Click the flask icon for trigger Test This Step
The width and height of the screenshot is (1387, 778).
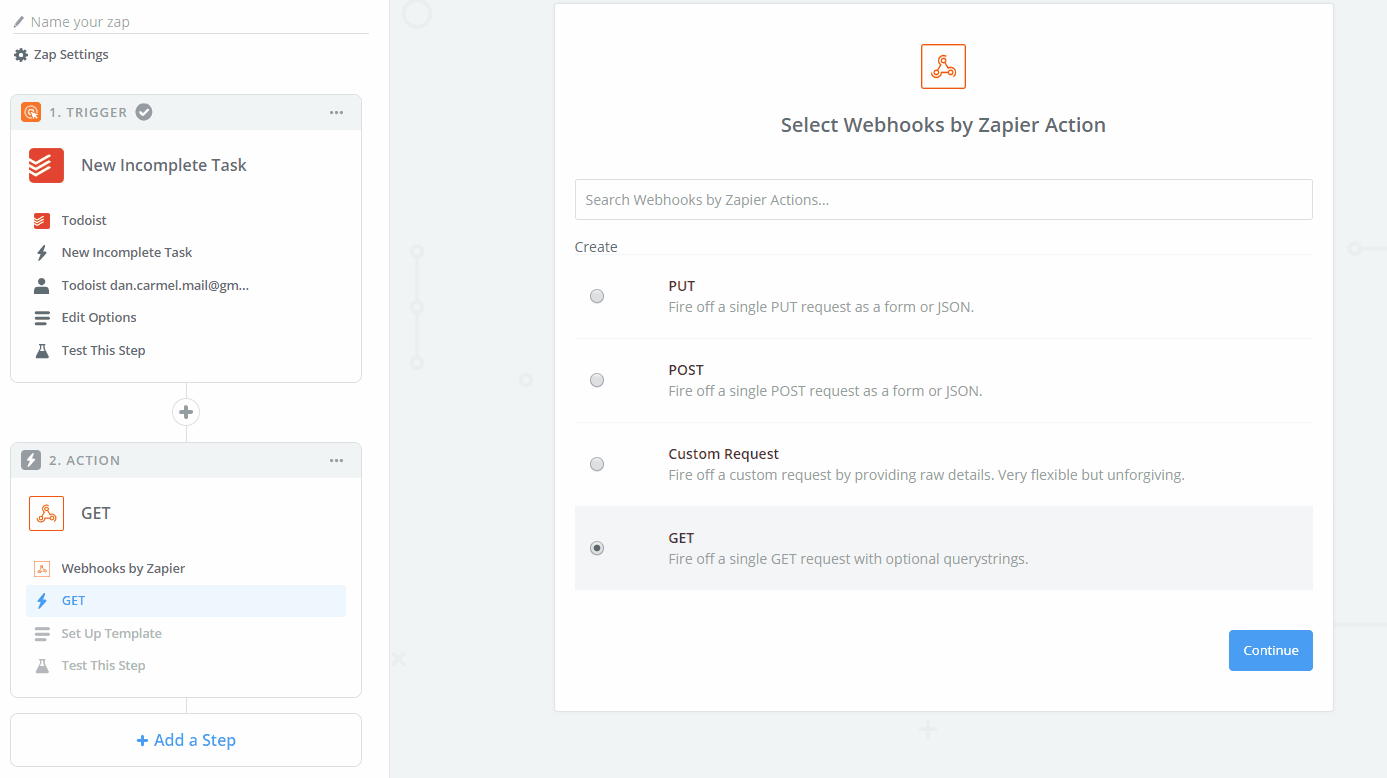(42, 351)
